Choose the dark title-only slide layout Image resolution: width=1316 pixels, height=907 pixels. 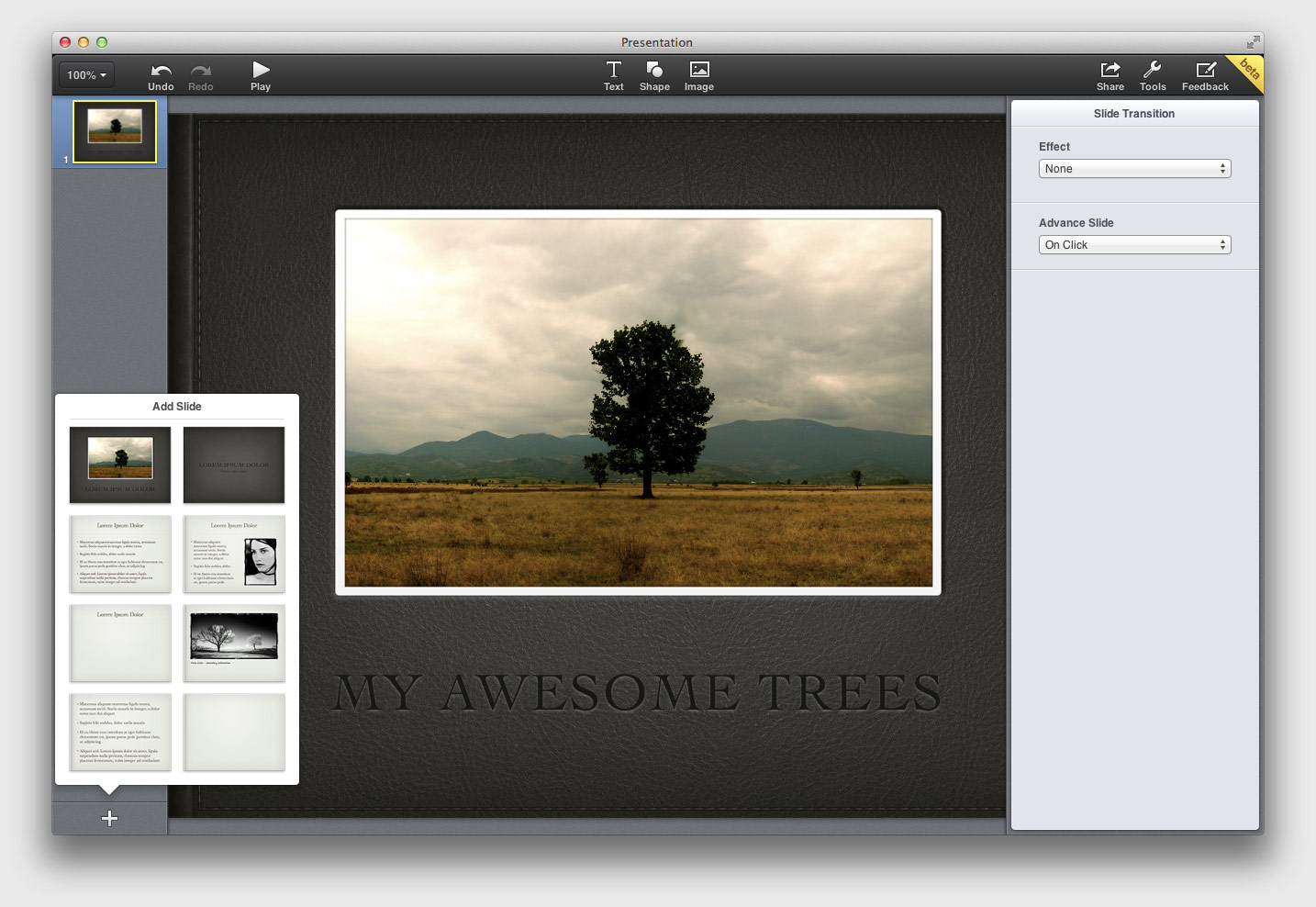234,465
